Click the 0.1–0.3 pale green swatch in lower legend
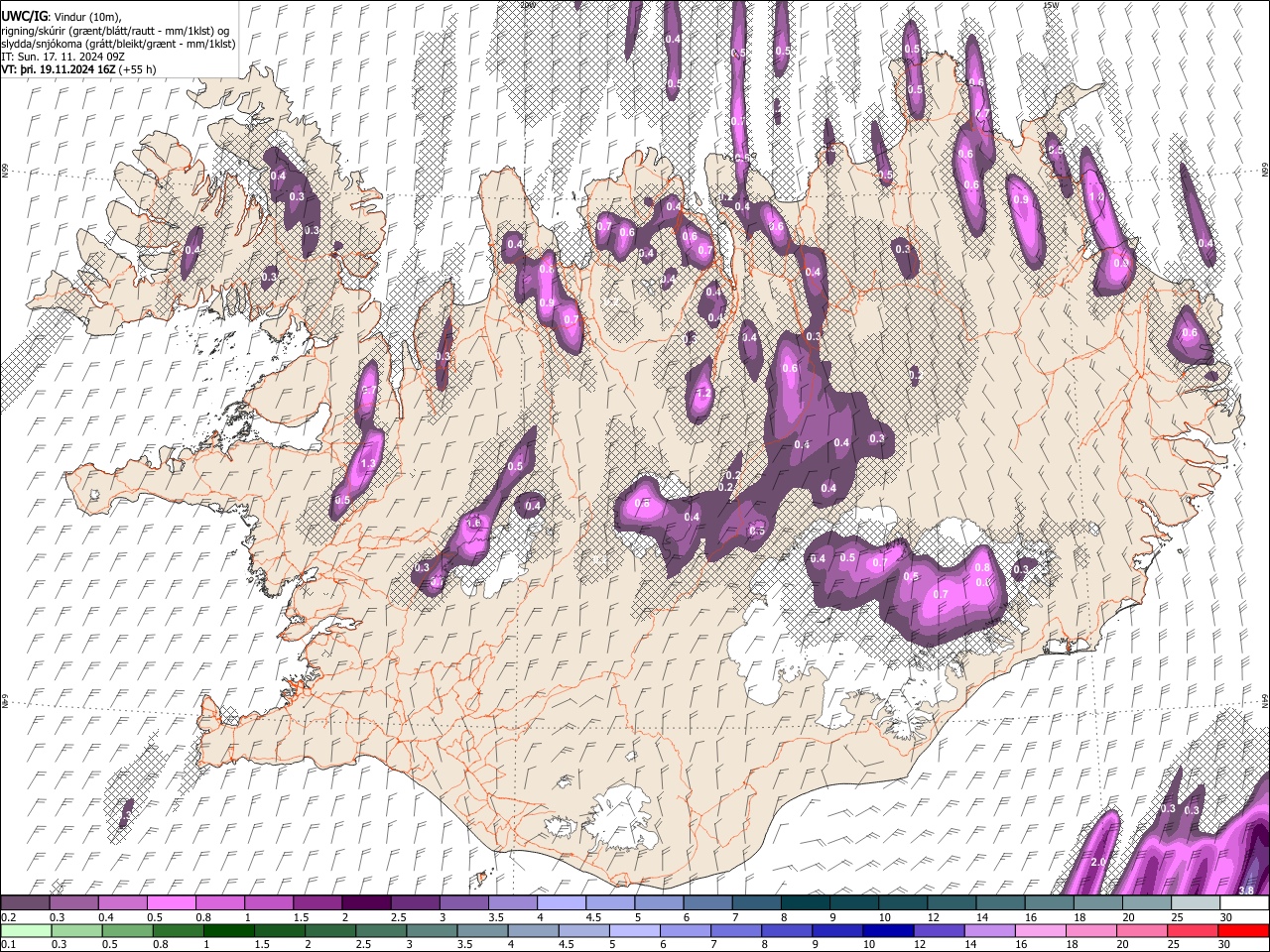Image resolution: width=1270 pixels, height=952 pixels. pos(25,931)
